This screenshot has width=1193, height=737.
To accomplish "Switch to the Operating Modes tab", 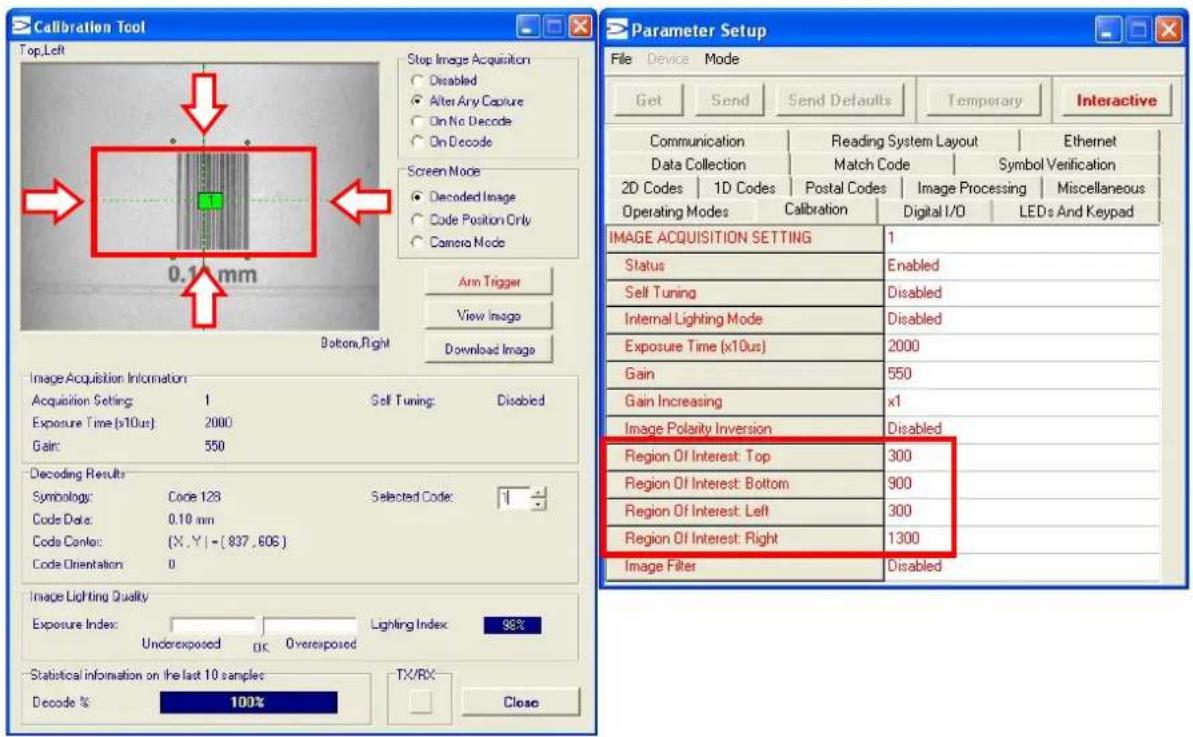I will coord(675,211).
